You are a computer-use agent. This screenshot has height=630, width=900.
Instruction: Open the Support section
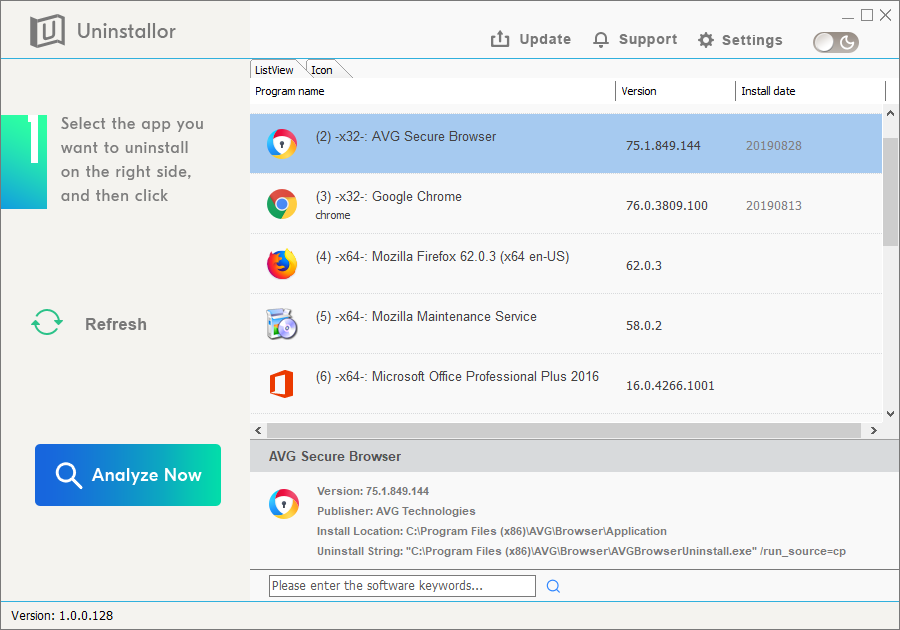click(x=635, y=39)
